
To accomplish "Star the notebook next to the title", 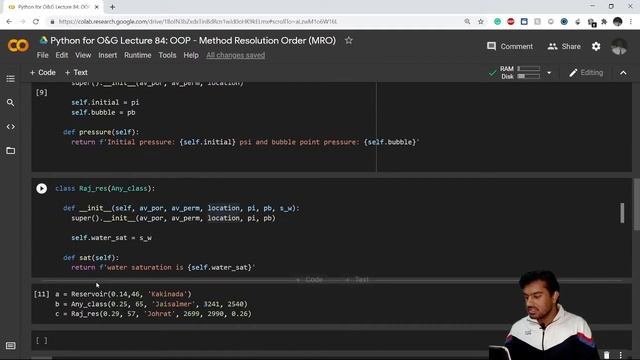I will [349, 40].
